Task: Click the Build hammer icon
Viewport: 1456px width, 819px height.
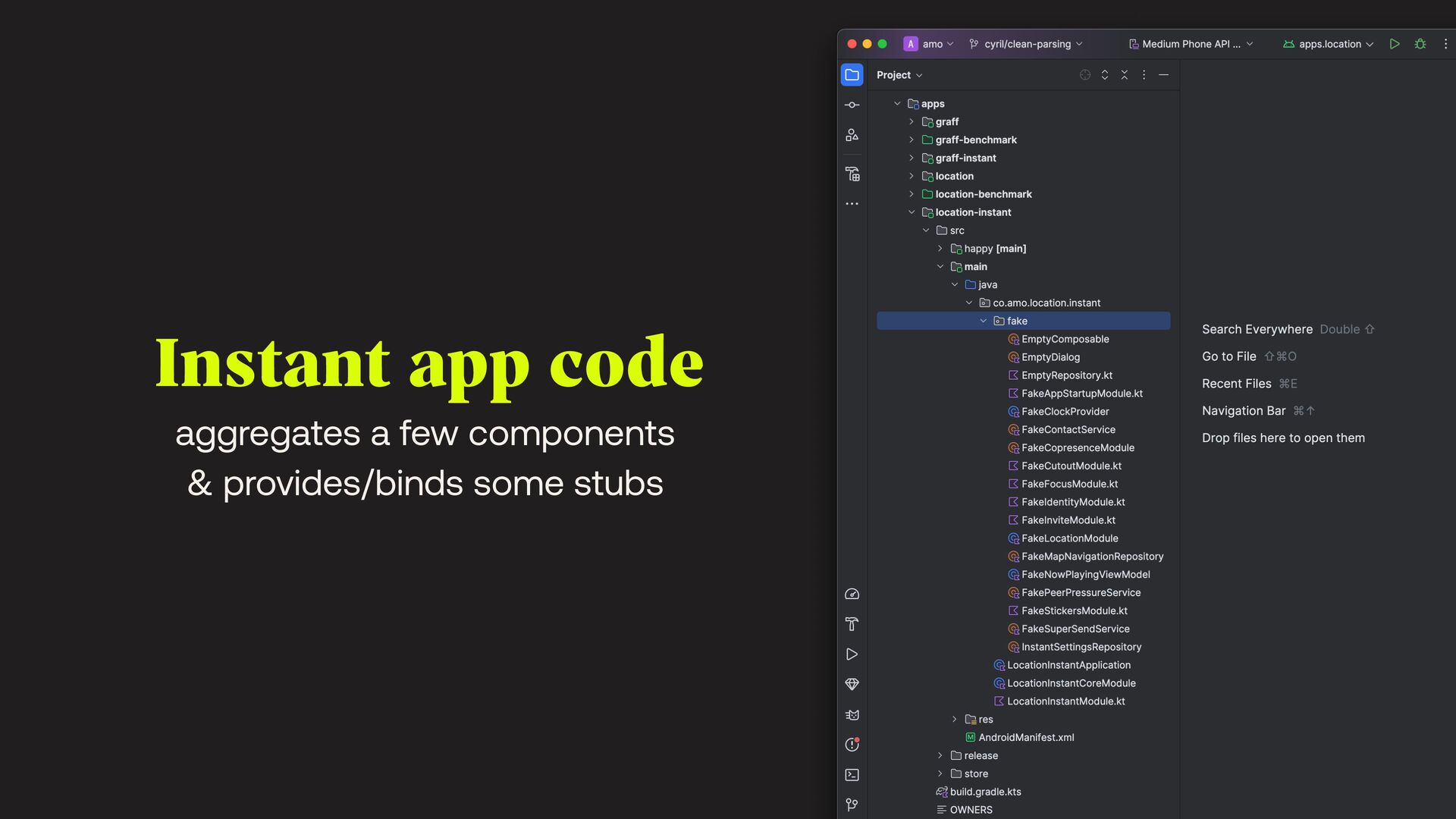Action: pyautogui.click(x=852, y=624)
